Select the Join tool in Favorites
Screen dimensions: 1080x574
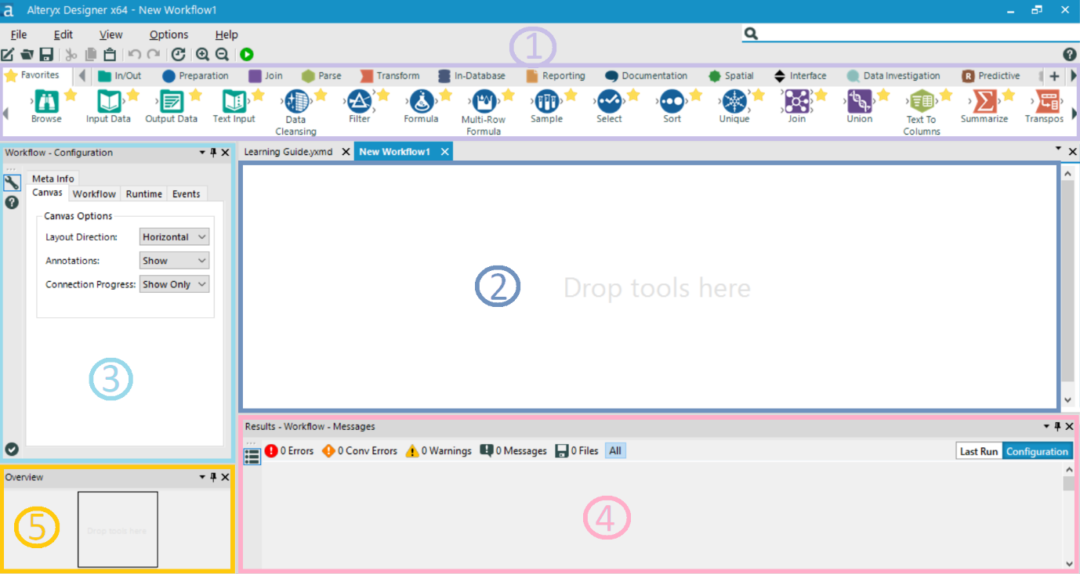(797, 102)
